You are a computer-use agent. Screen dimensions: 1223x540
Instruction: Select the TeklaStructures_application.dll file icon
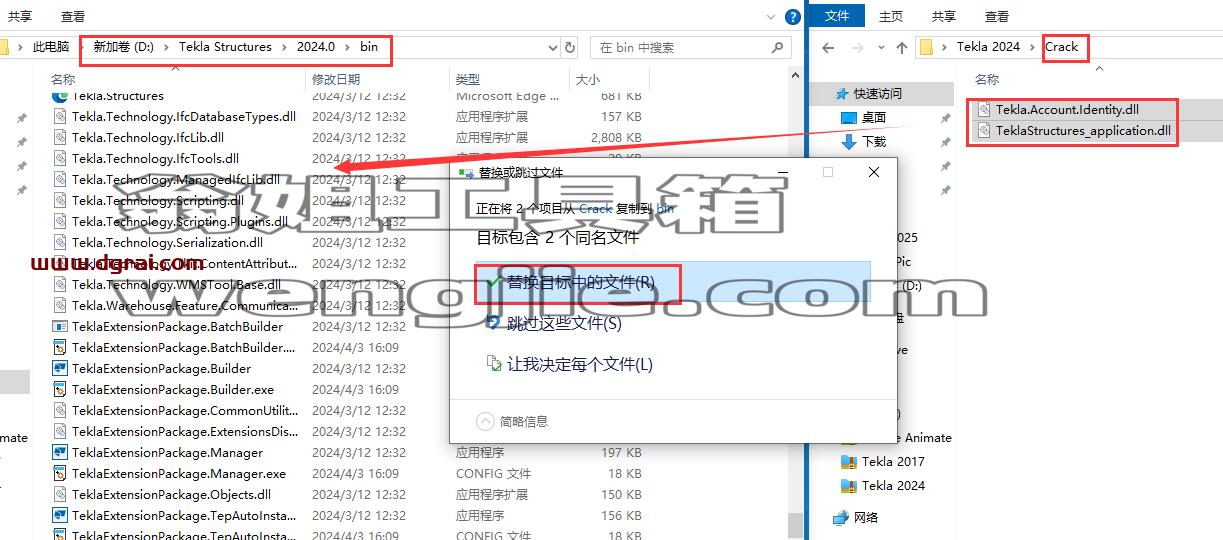[984, 131]
